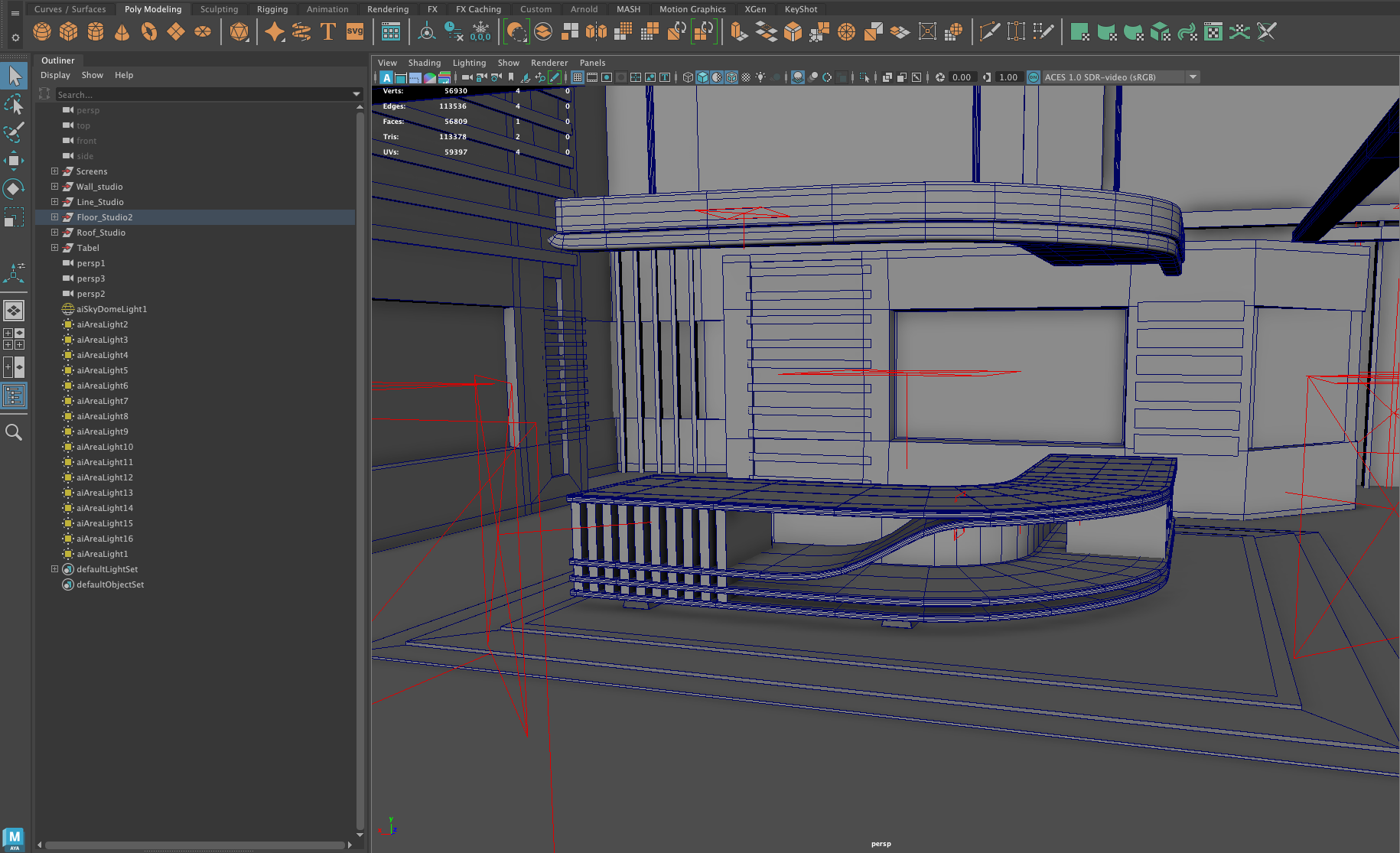Create a polygon sphere from the shelf
Screen dimensions: 1400x853
click(42, 32)
